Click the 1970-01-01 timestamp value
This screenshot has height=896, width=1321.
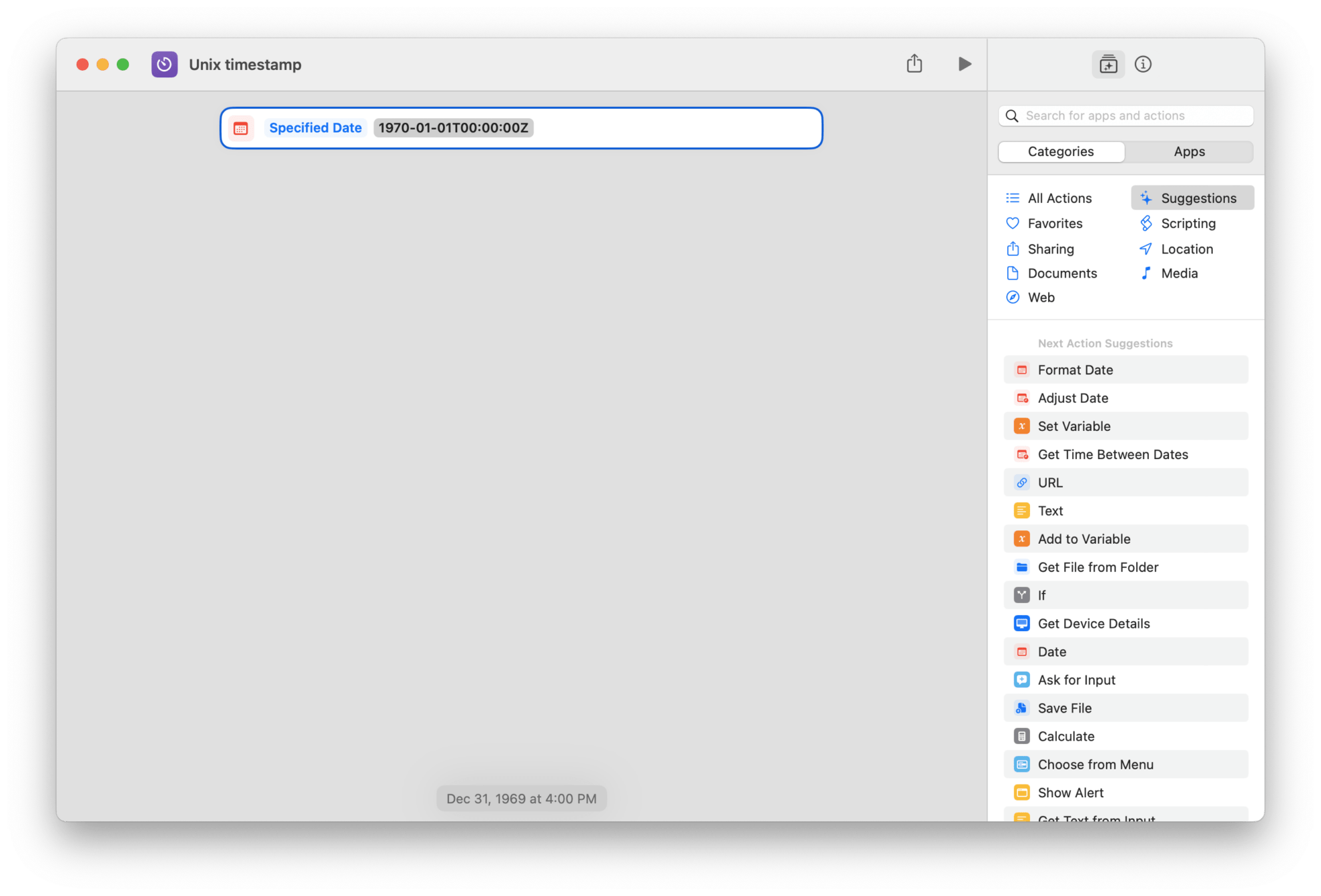453,127
